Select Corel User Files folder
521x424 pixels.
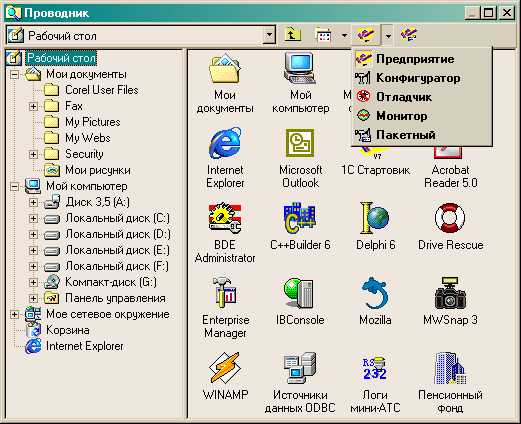coord(102,90)
